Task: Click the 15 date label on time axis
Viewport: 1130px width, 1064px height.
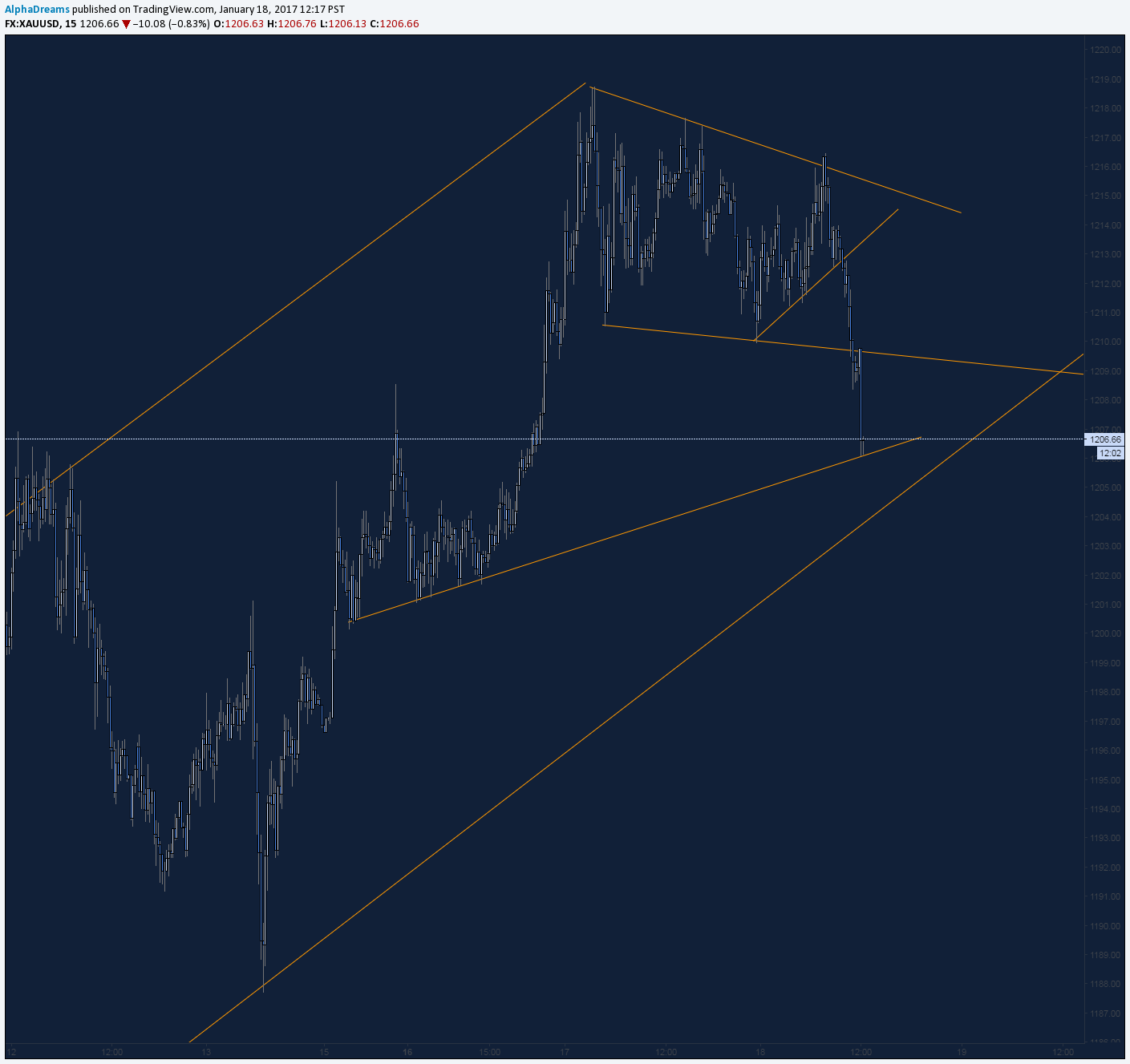Action: coord(323,1052)
